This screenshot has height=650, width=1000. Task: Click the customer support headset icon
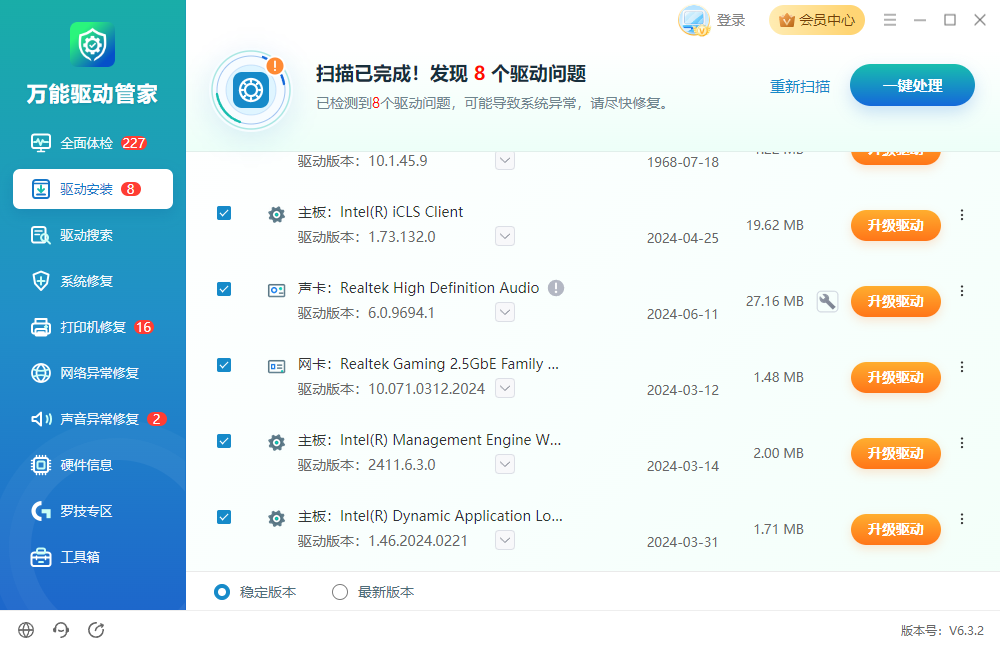pos(61,630)
